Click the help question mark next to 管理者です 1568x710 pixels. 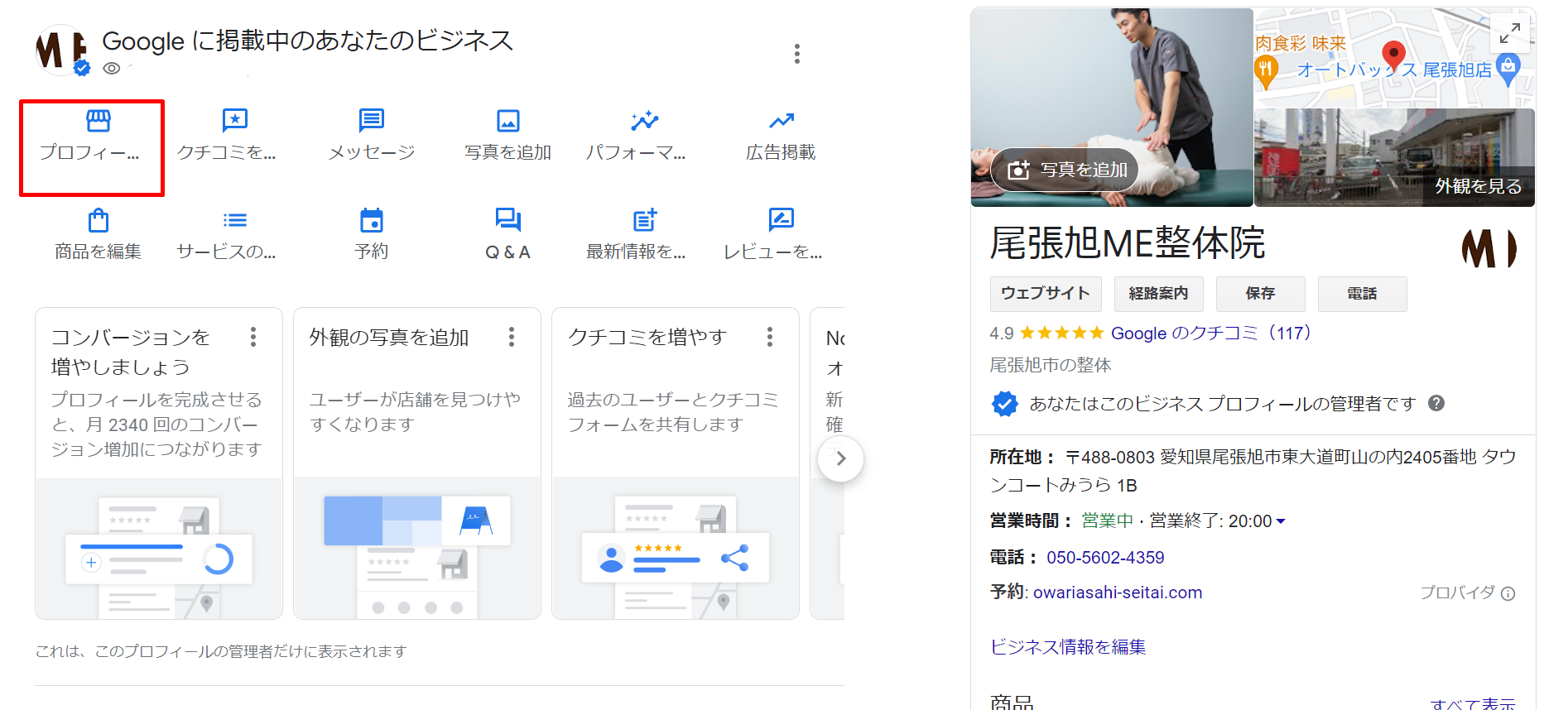[1436, 403]
